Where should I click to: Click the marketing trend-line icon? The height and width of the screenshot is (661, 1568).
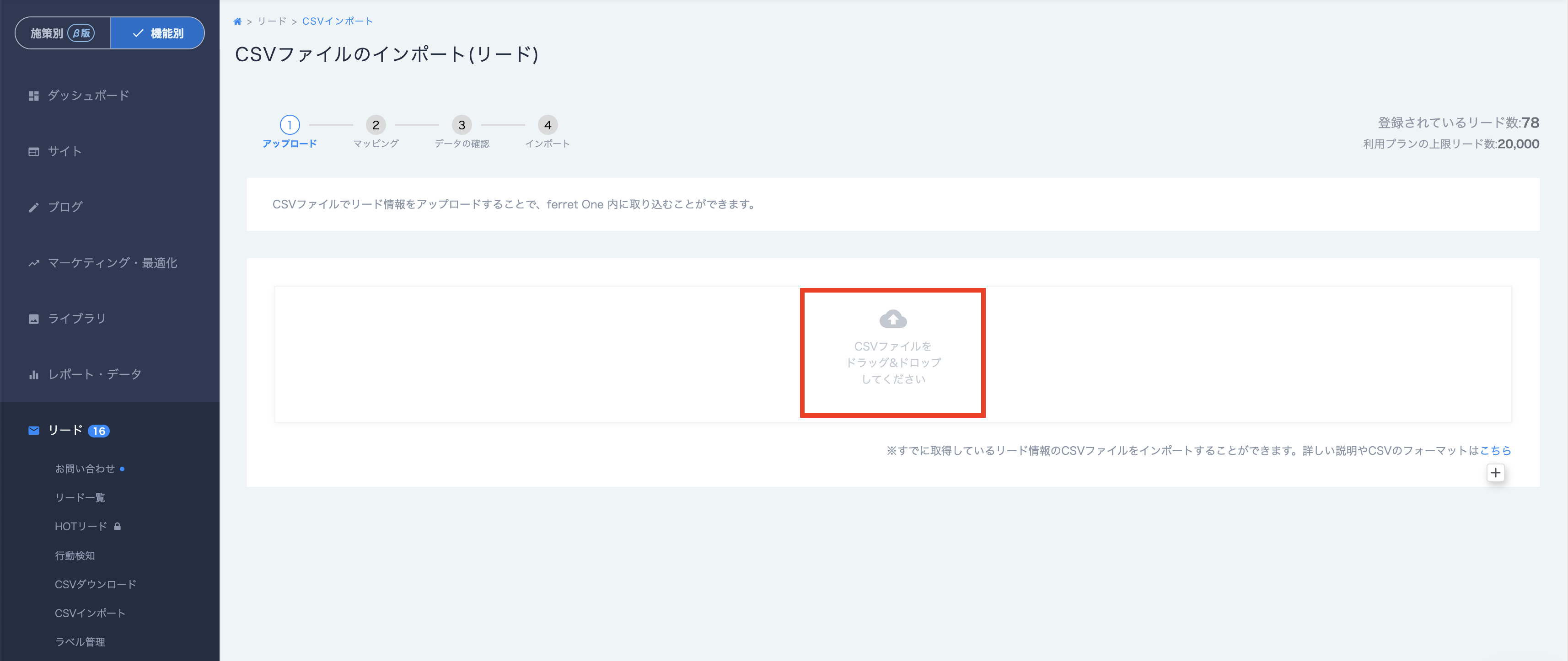pos(34,263)
